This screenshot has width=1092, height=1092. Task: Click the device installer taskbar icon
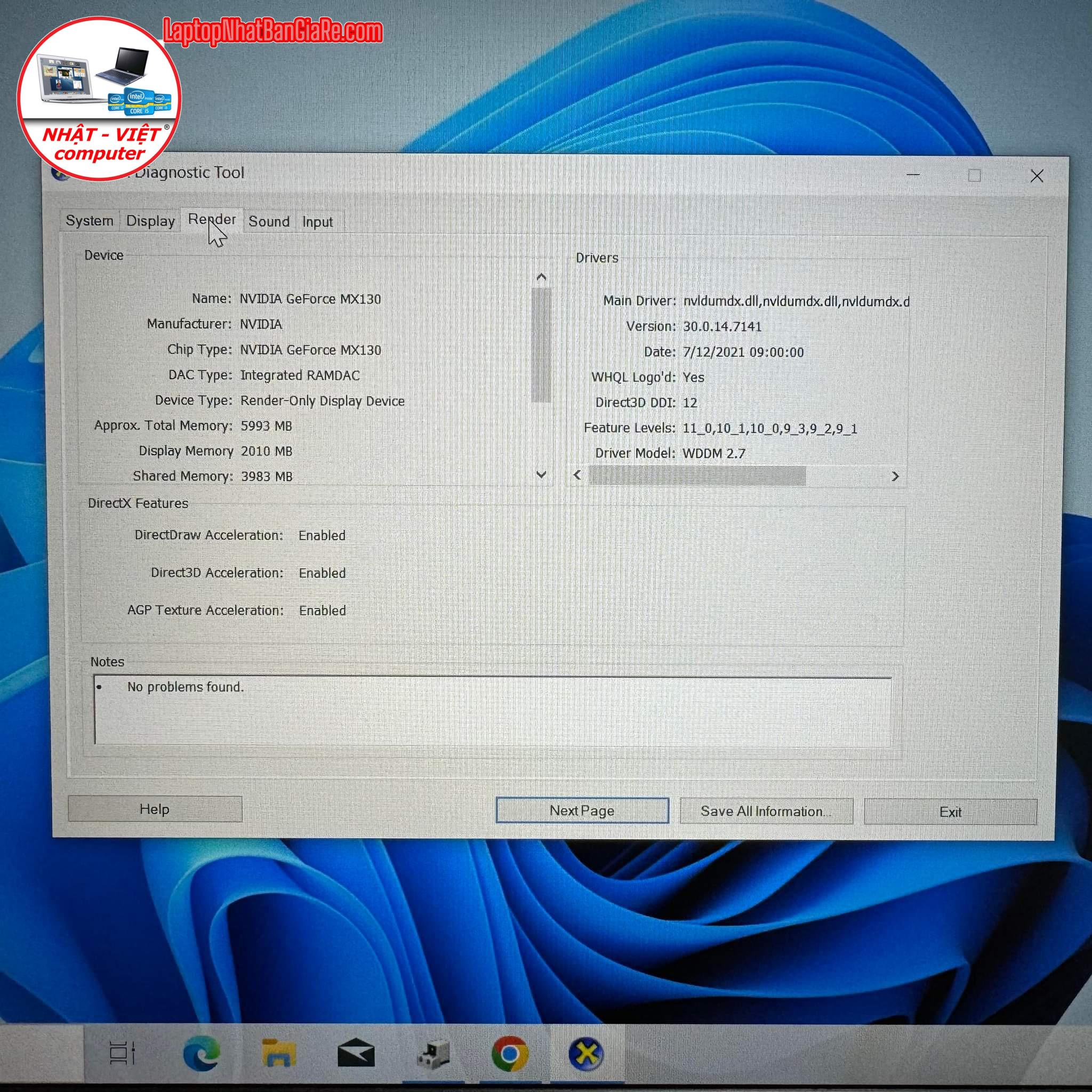click(433, 1054)
